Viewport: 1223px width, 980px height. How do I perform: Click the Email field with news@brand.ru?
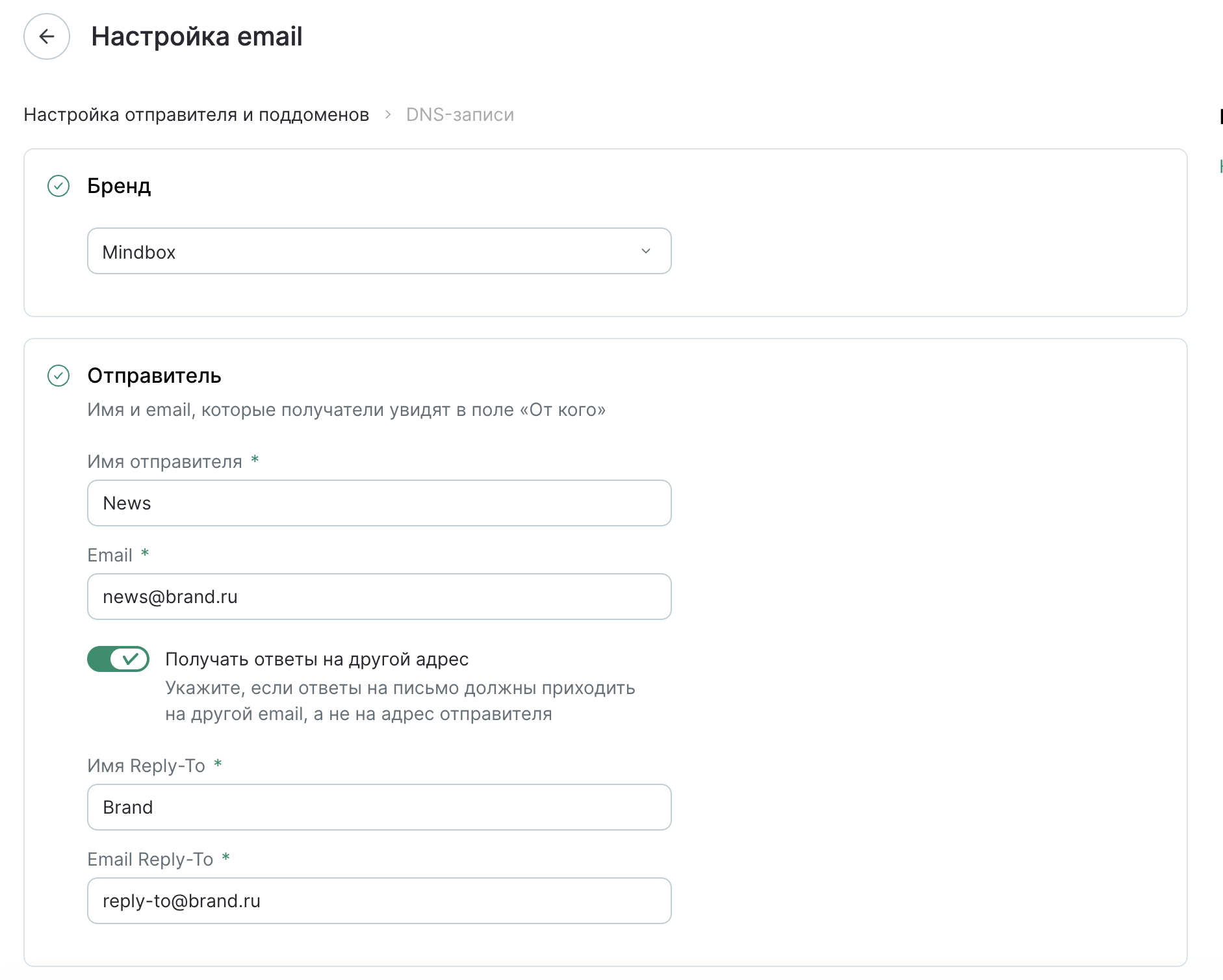coord(380,597)
